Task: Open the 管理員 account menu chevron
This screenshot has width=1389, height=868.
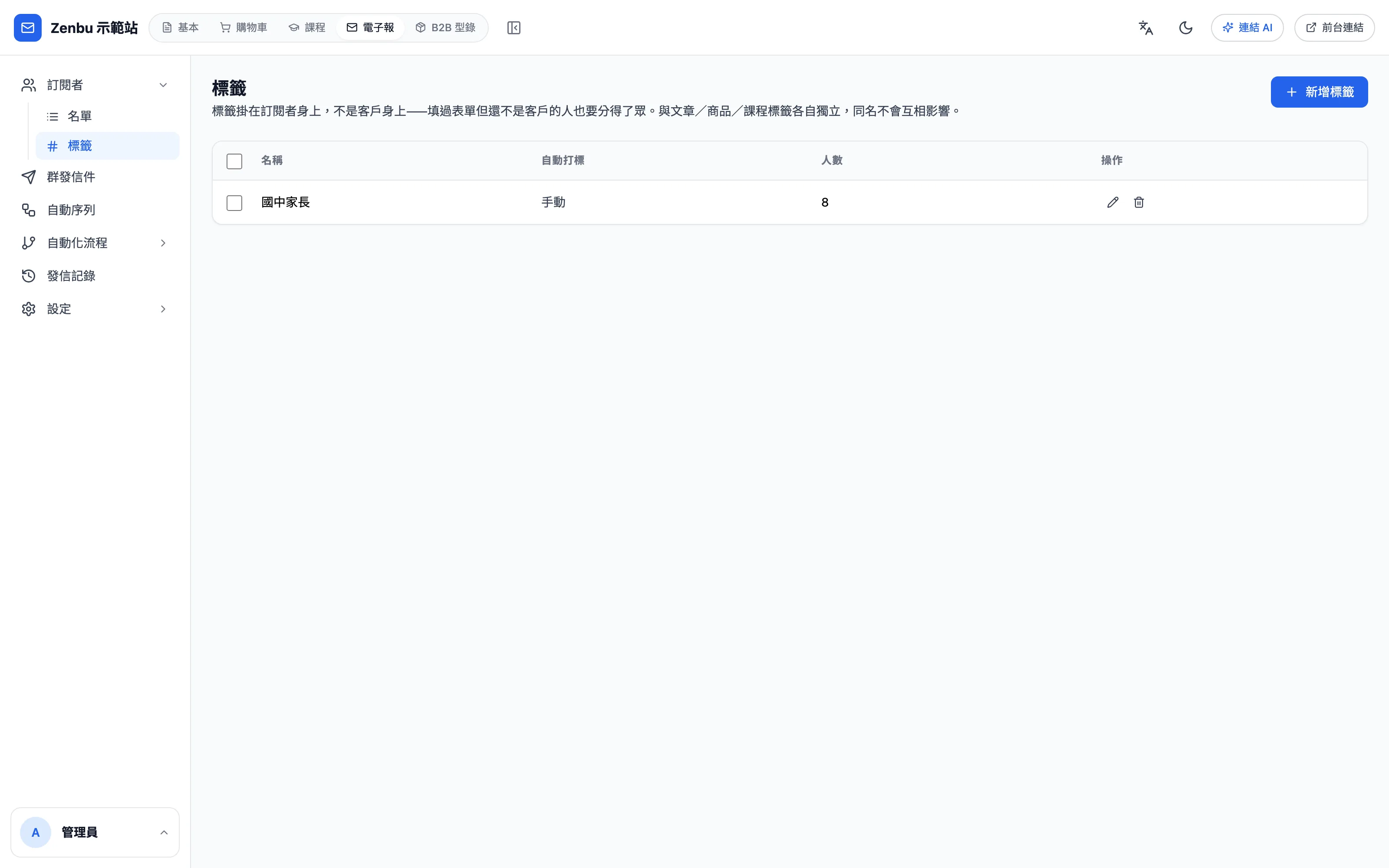Action: click(x=164, y=832)
